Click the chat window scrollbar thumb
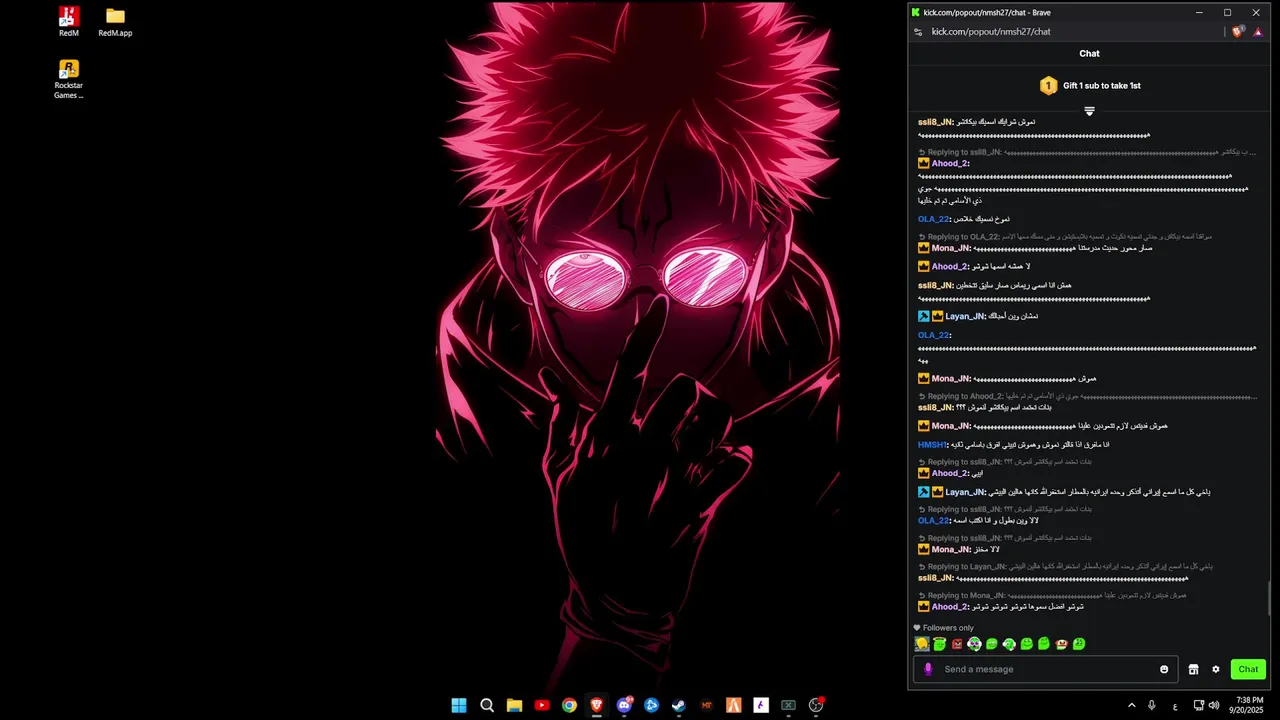 [x=1271, y=599]
